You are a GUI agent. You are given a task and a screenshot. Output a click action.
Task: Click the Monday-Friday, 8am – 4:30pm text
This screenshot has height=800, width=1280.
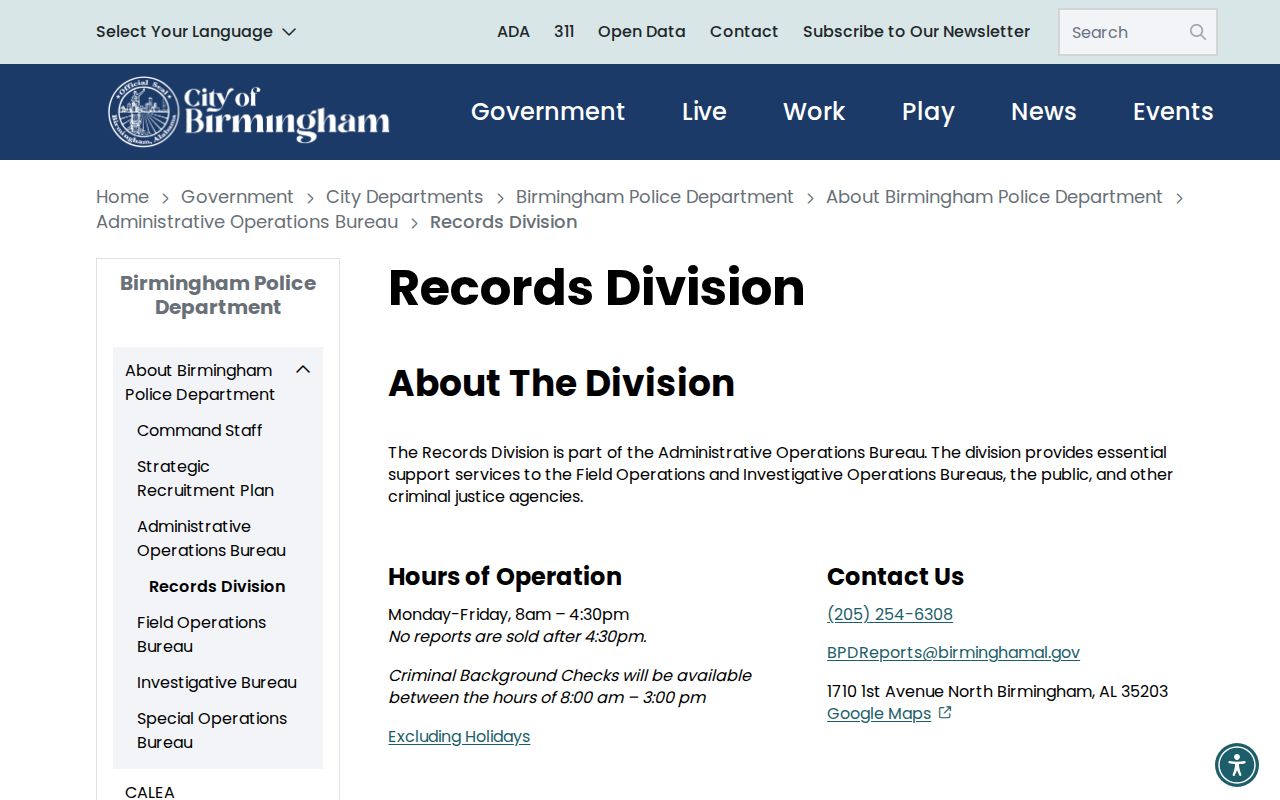[x=508, y=614]
